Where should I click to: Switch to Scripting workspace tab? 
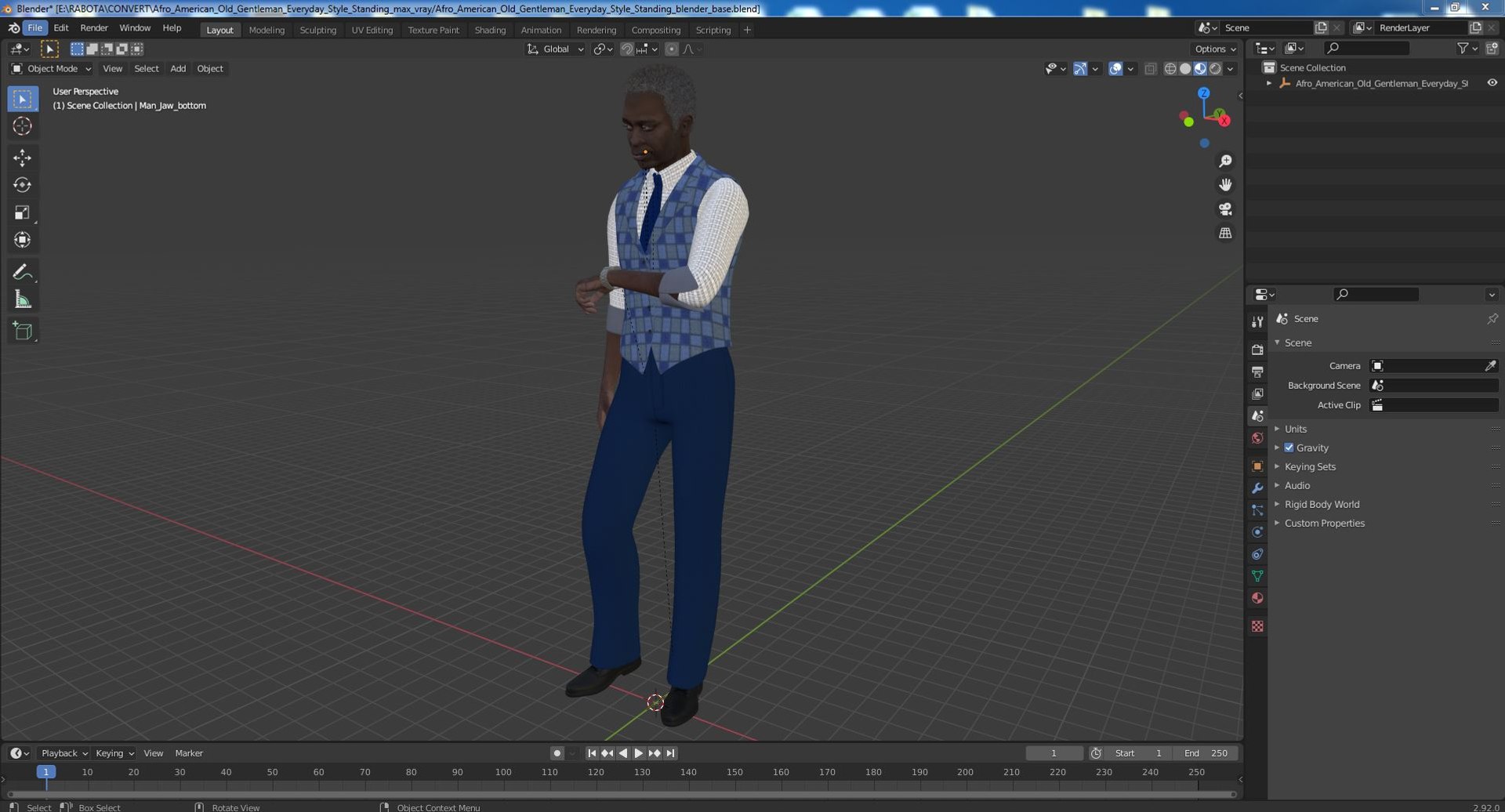point(713,30)
